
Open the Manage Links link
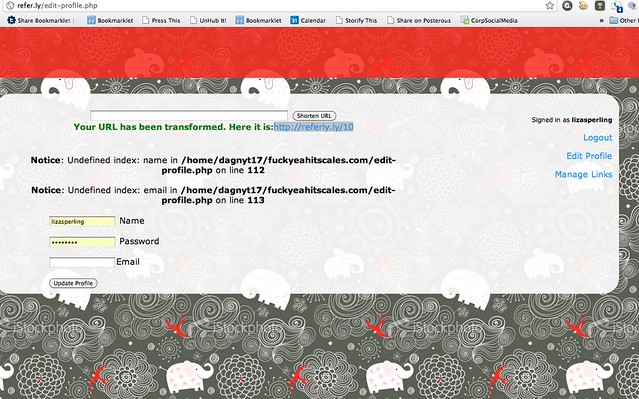584,174
